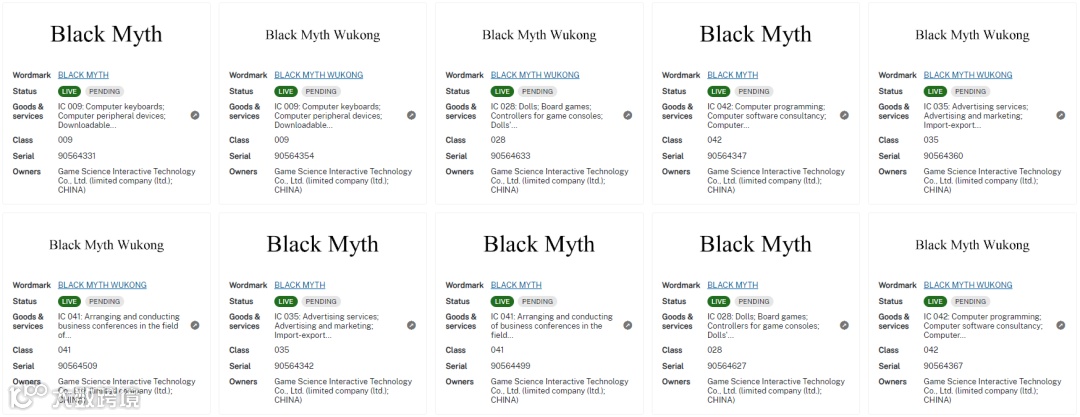Expand goods and services for serial 90564342
This screenshot has height=417, width=1080.
point(411,325)
